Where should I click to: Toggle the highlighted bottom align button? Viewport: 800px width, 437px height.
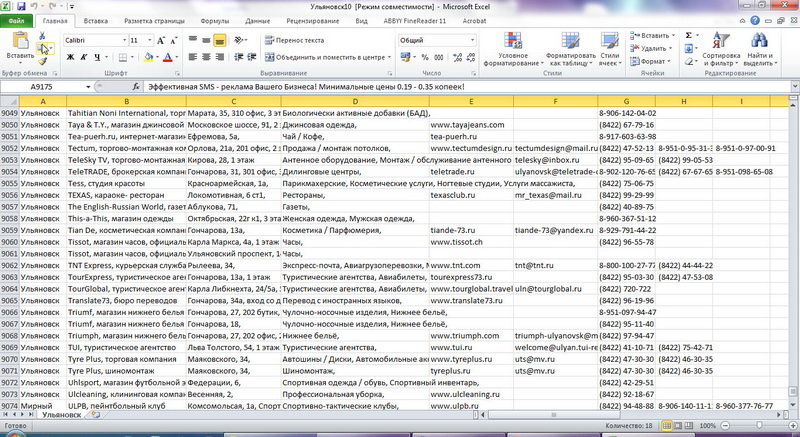pos(220,40)
